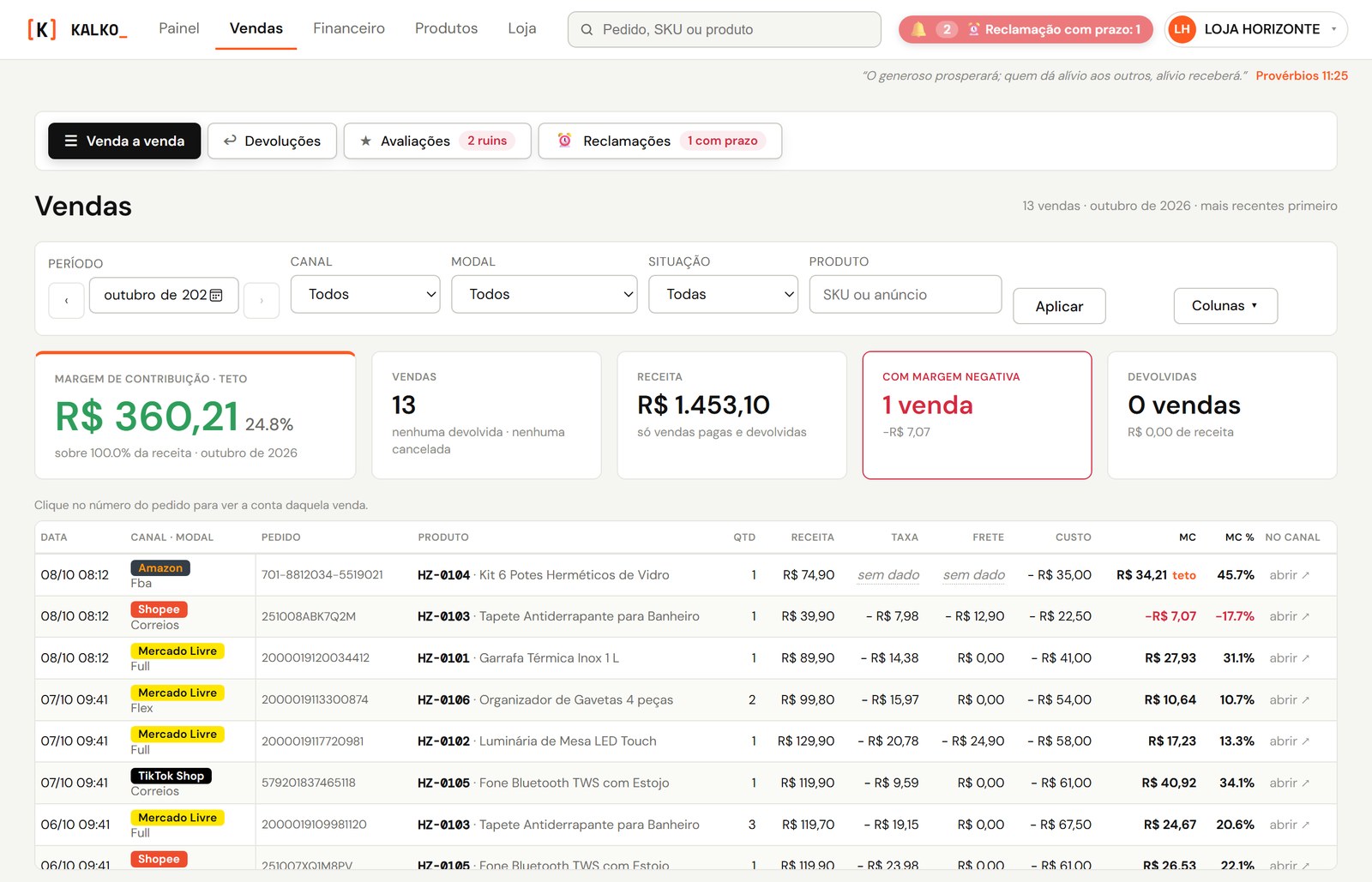1372x882 pixels.
Task: Click the MC % column header
Action: [x=1239, y=537]
